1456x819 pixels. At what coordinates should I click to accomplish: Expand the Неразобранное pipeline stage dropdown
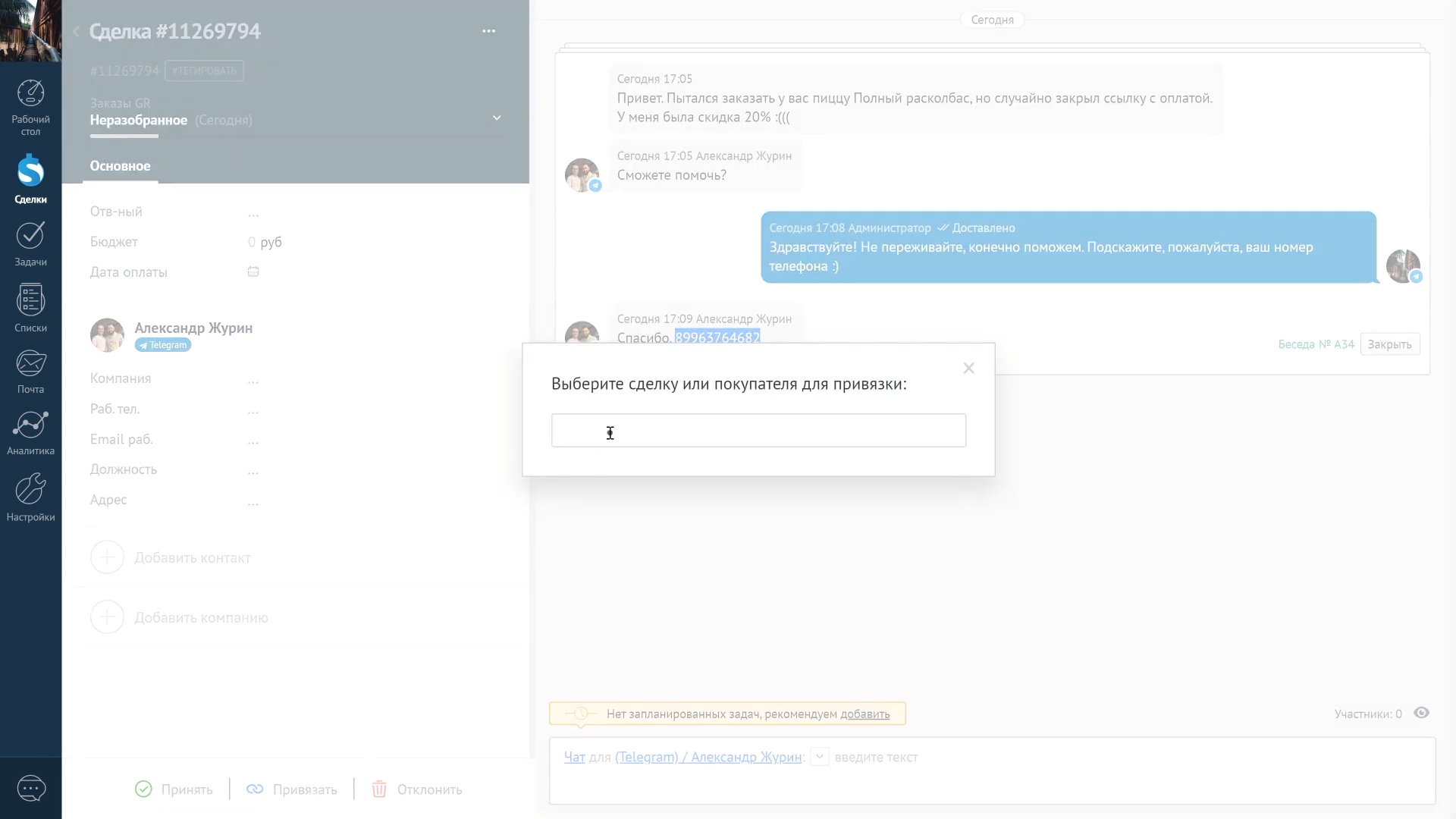click(x=497, y=118)
